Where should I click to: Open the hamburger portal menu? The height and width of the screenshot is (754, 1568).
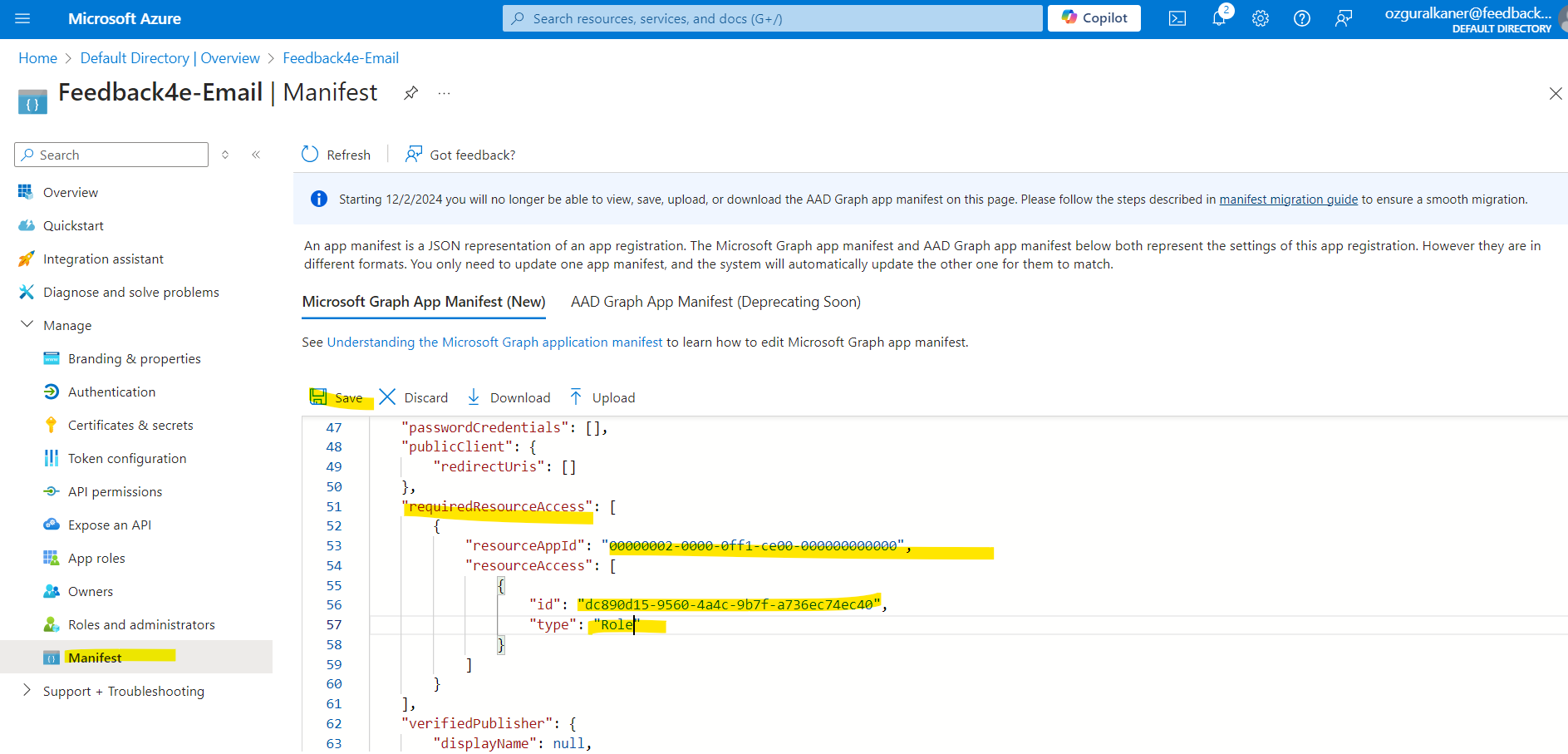(22, 18)
